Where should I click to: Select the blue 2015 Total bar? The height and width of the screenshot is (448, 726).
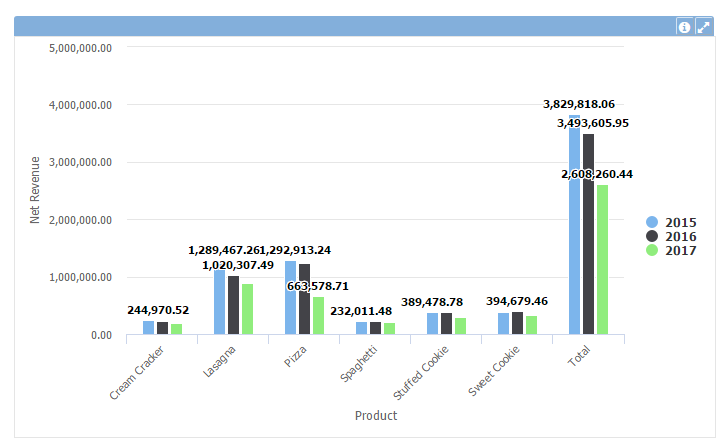[574, 225]
